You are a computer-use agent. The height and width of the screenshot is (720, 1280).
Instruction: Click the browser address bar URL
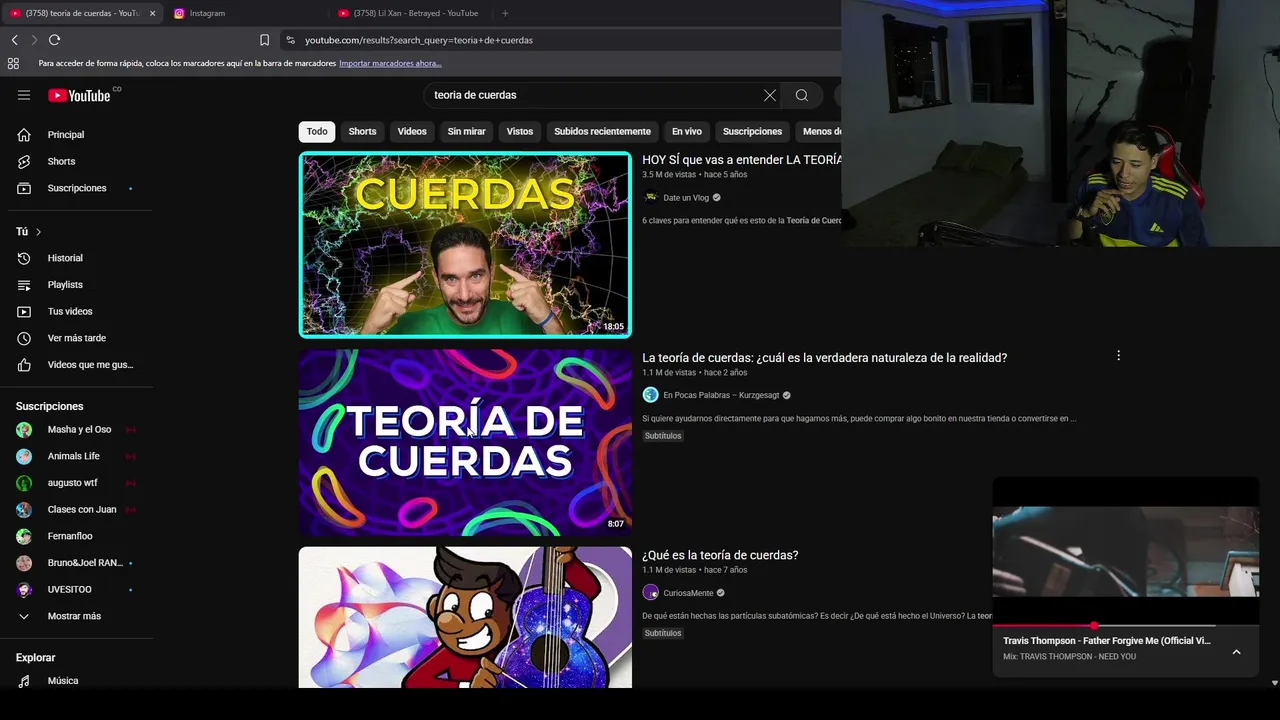pyautogui.click(x=418, y=40)
